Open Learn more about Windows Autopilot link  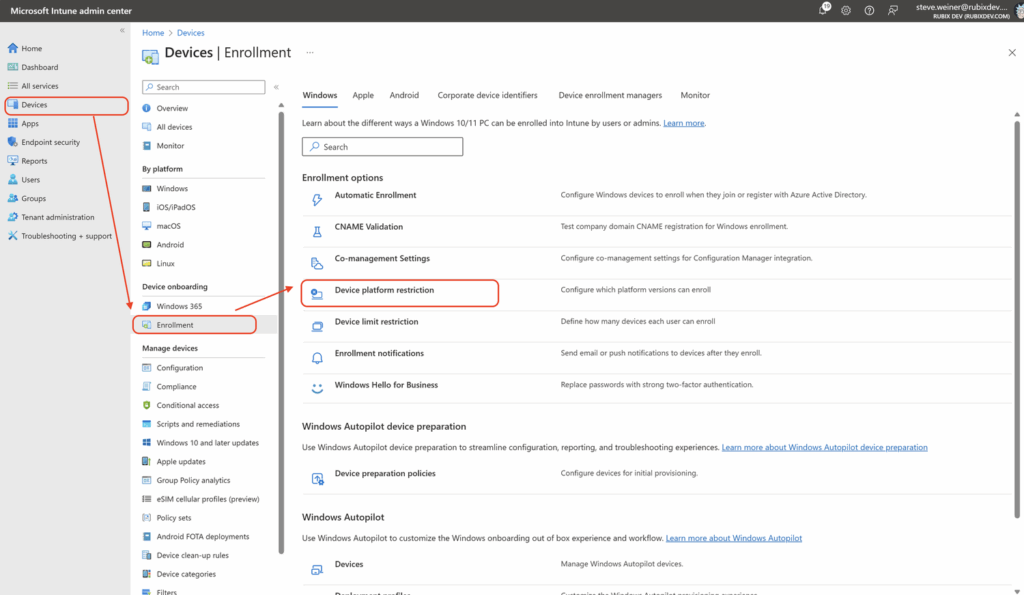click(733, 538)
